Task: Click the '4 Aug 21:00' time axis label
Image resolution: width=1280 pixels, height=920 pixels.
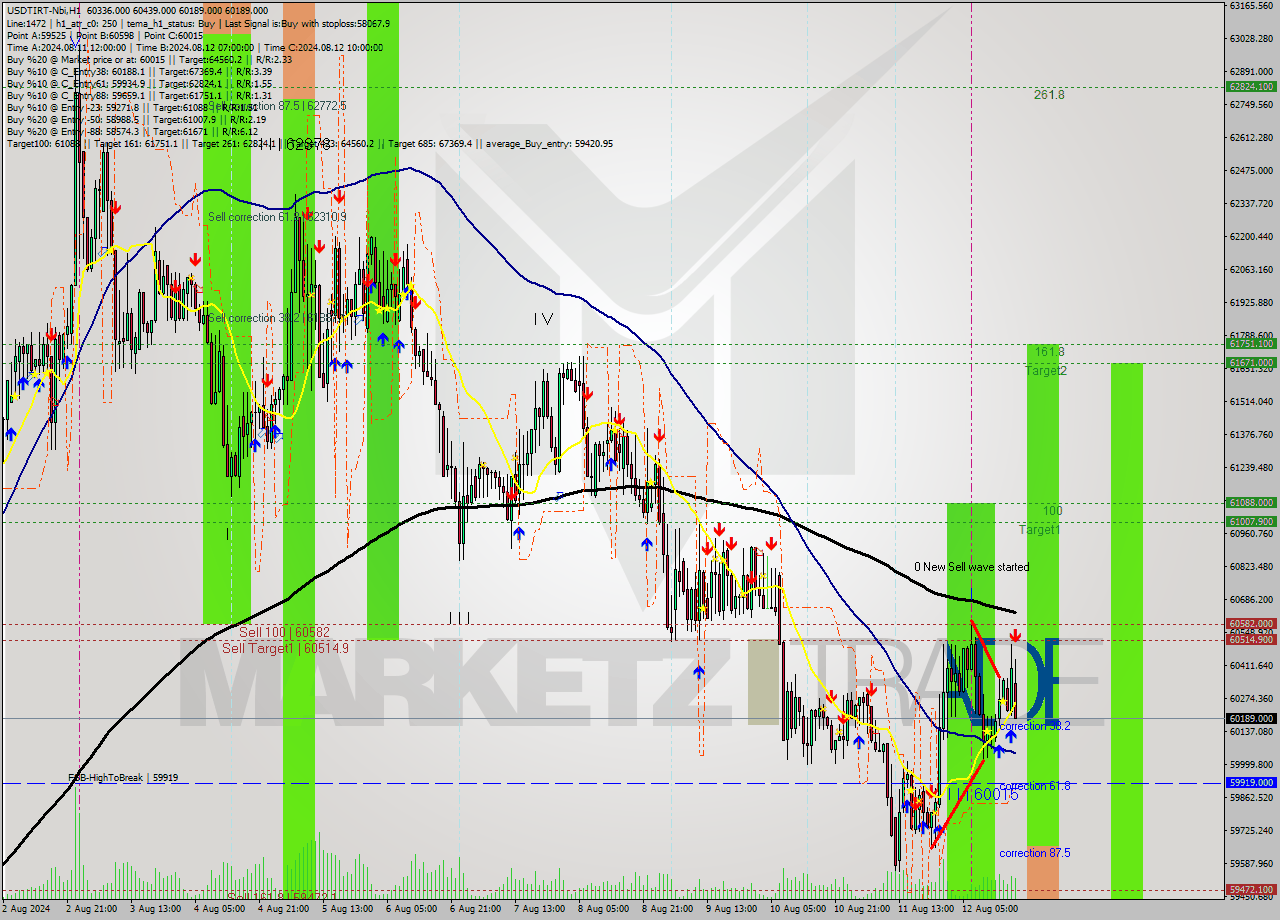Action: (x=283, y=909)
